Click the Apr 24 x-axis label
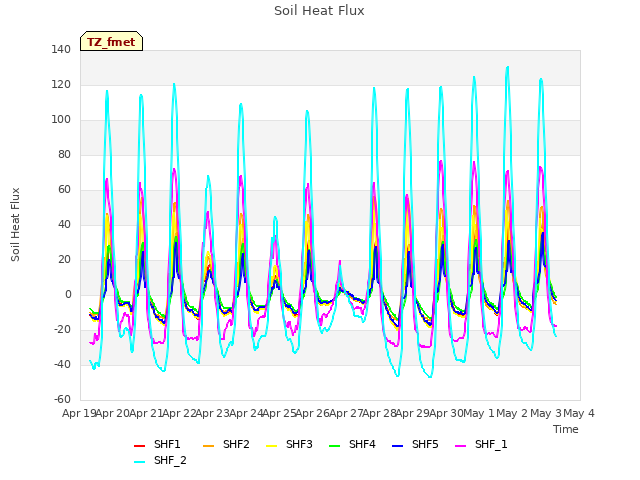Viewport: 640px width, 480px height. 246,413
